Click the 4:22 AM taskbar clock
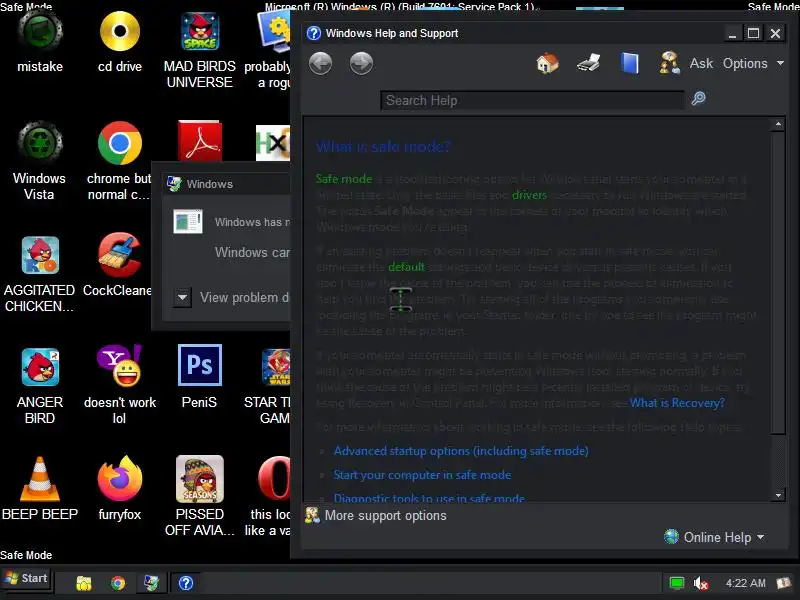The height and width of the screenshot is (600, 800). click(x=745, y=583)
